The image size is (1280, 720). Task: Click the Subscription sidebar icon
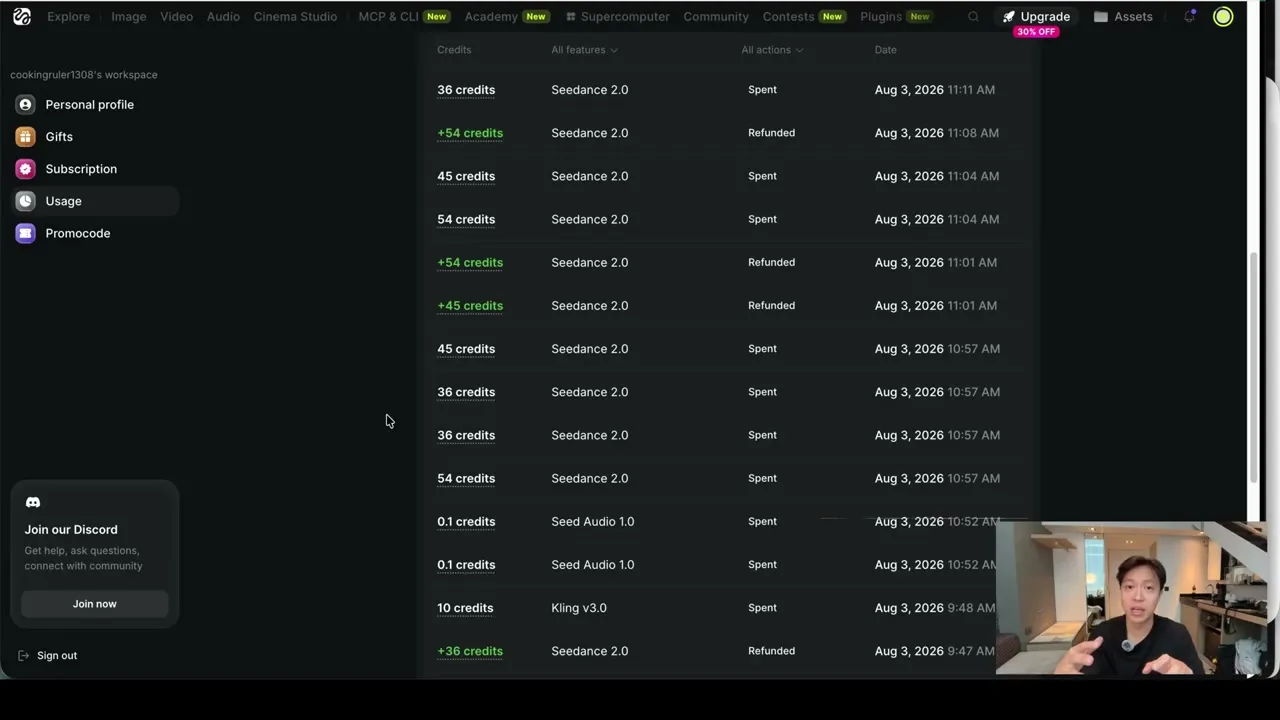point(25,169)
